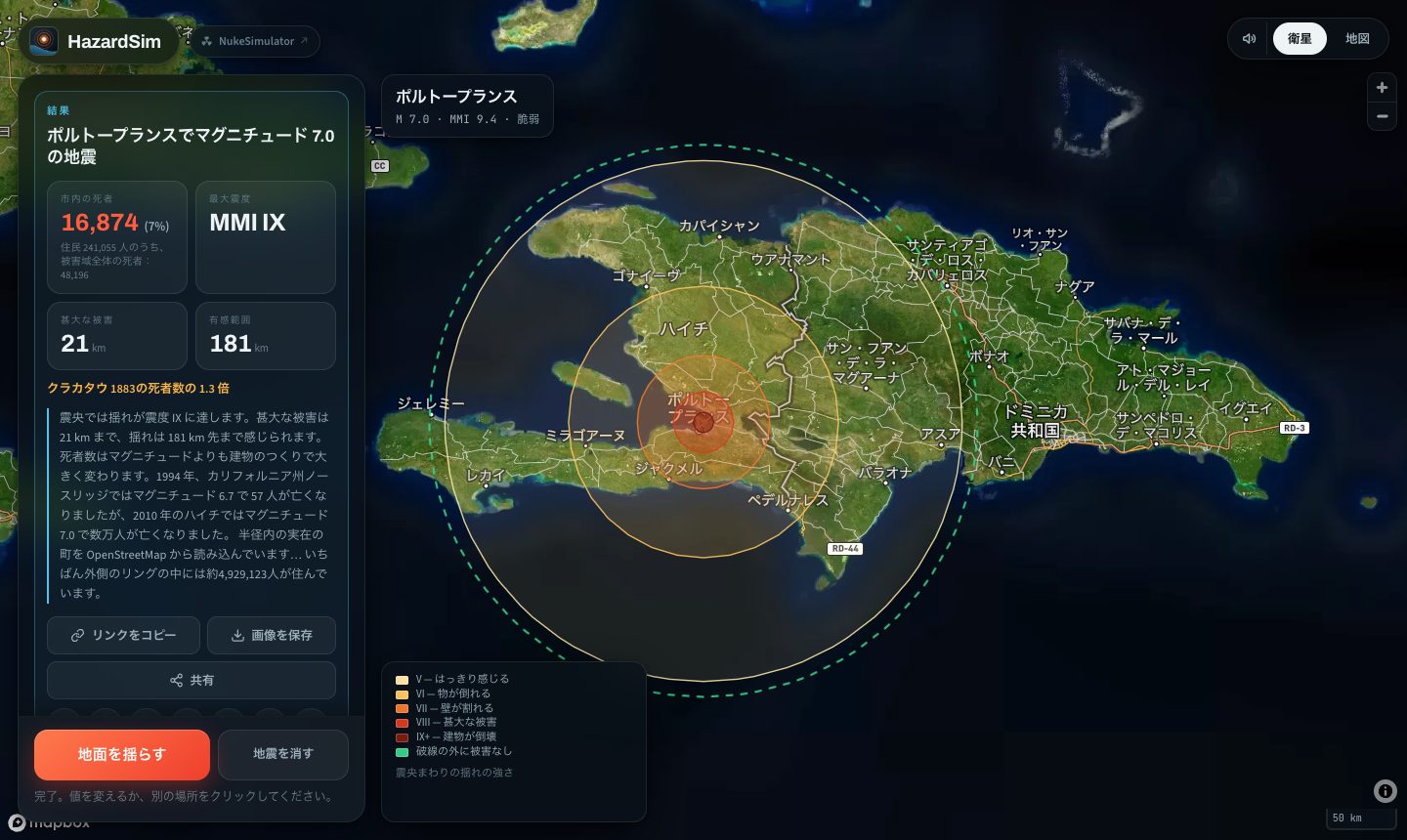Open the map info icon
The image size is (1407, 840).
(1385, 791)
